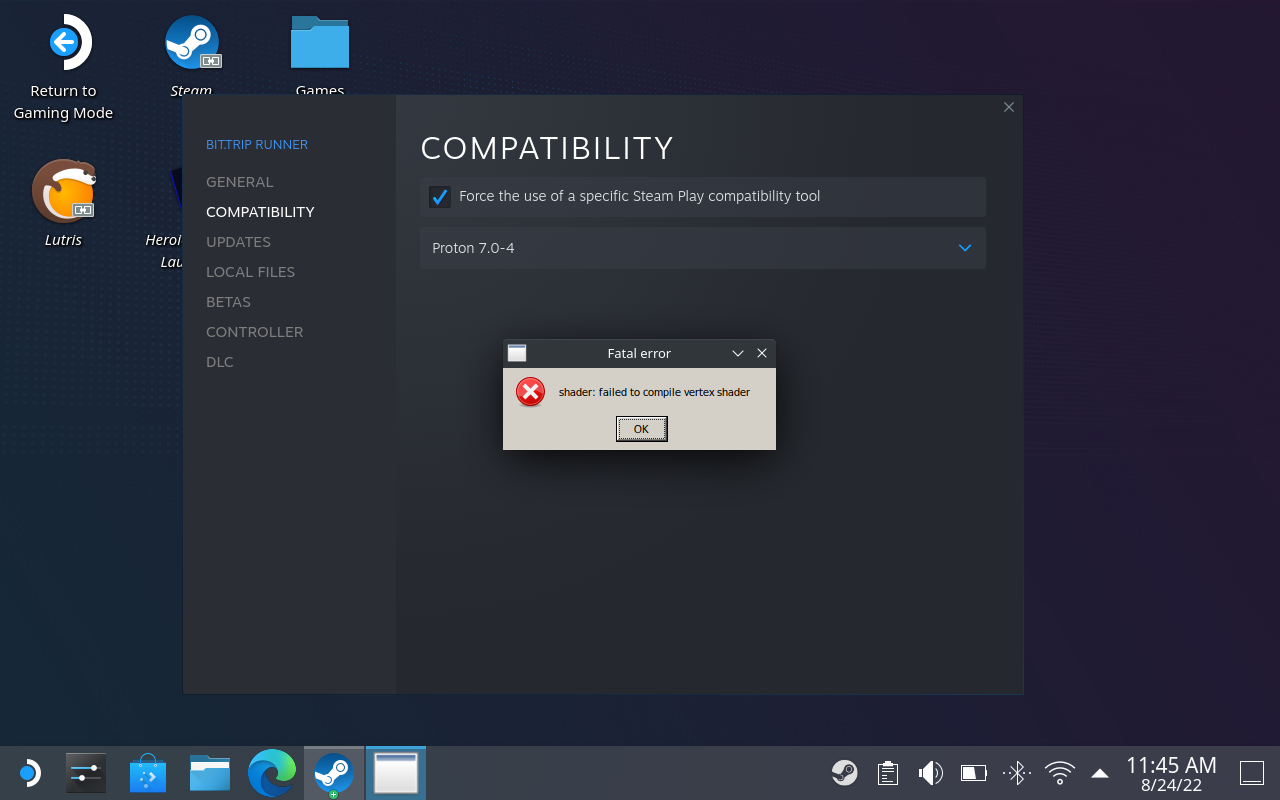This screenshot has height=800, width=1280.
Task: Open the Games folder on desktop
Action: 320,55
